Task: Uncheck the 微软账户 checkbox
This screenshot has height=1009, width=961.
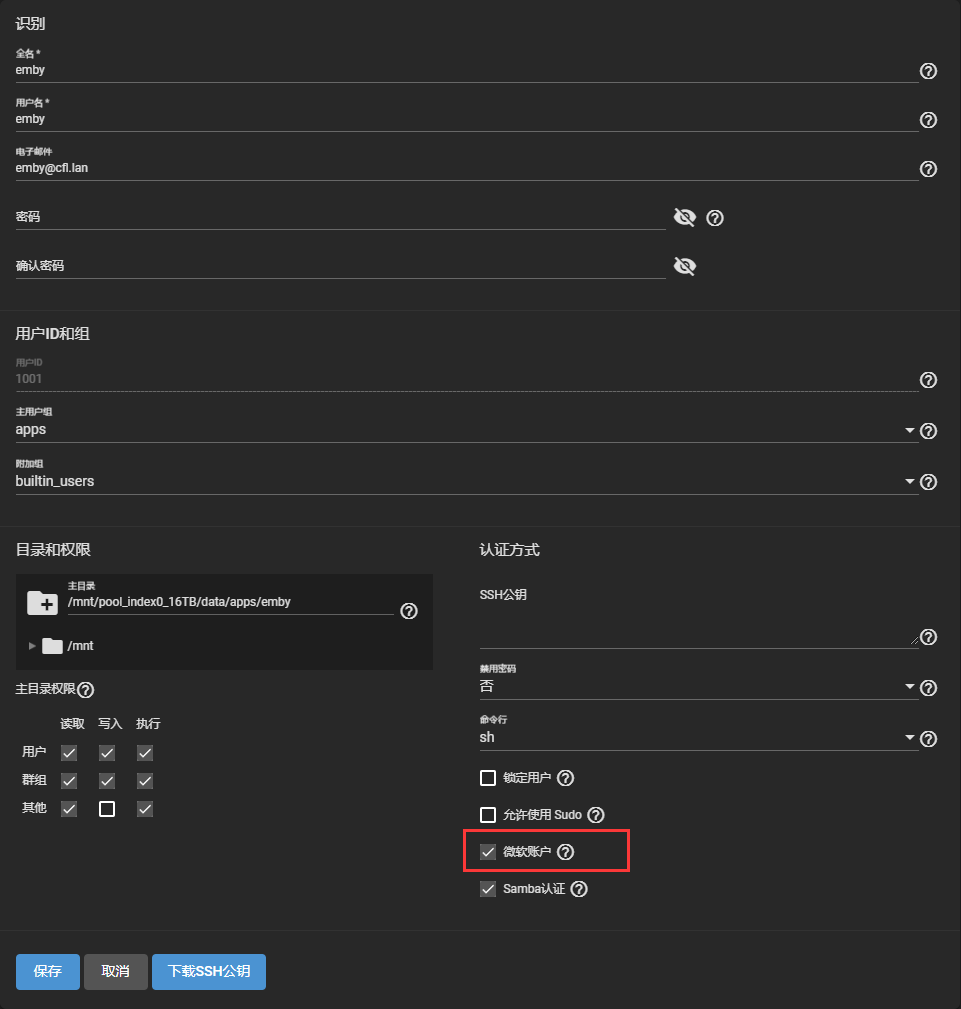Action: [488, 852]
